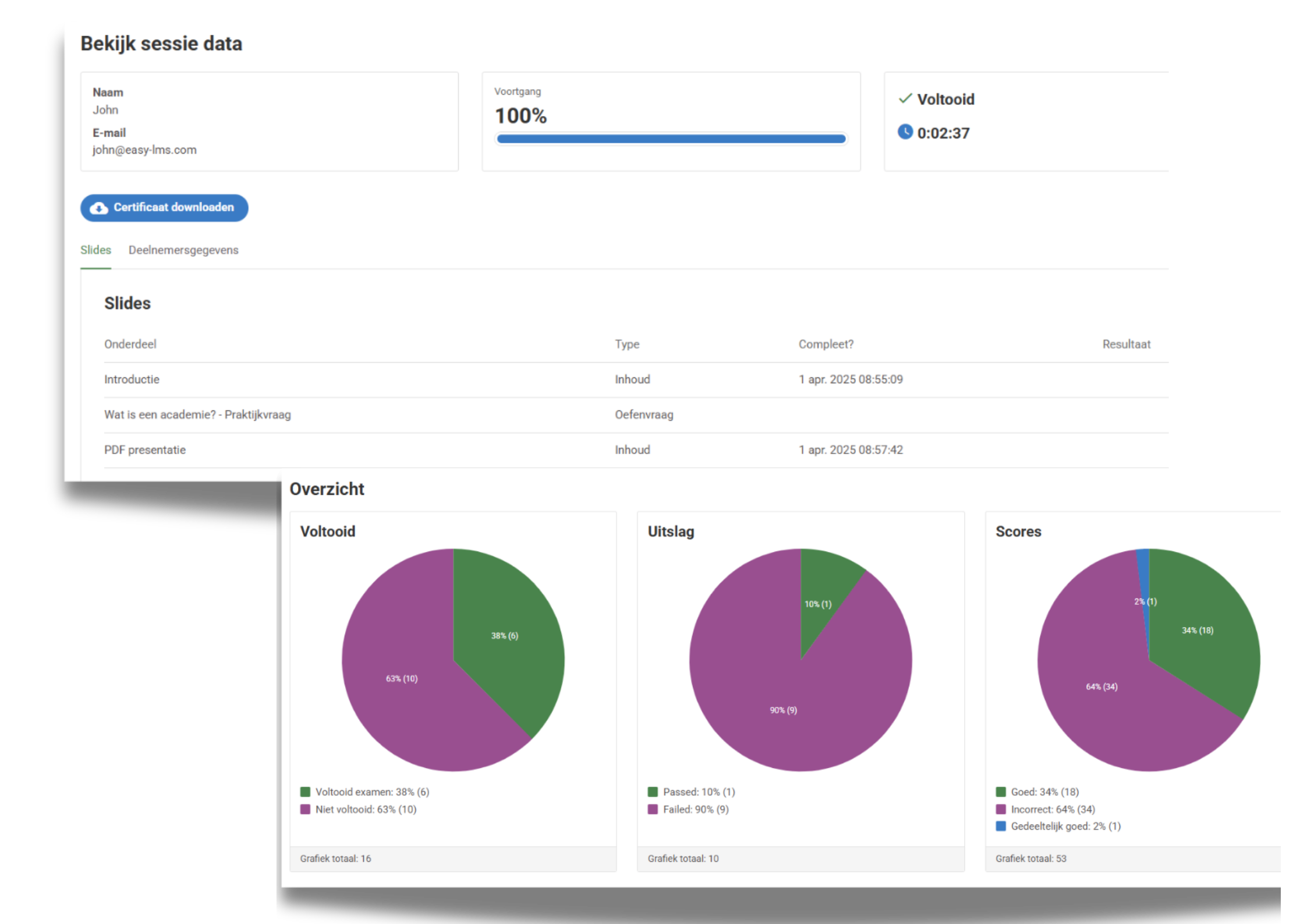Click the green Goed legend square
The image size is (1307, 924).
(x=1001, y=792)
